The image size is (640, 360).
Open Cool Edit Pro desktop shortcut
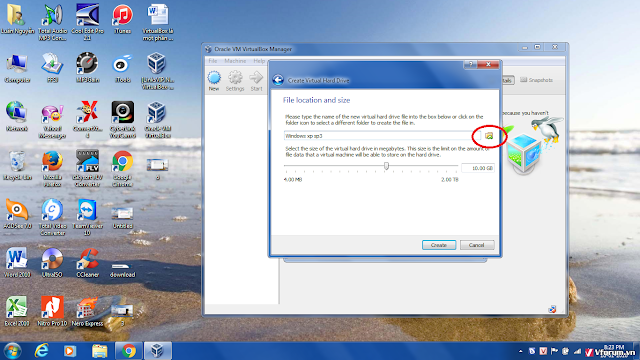[x=87, y=22]
